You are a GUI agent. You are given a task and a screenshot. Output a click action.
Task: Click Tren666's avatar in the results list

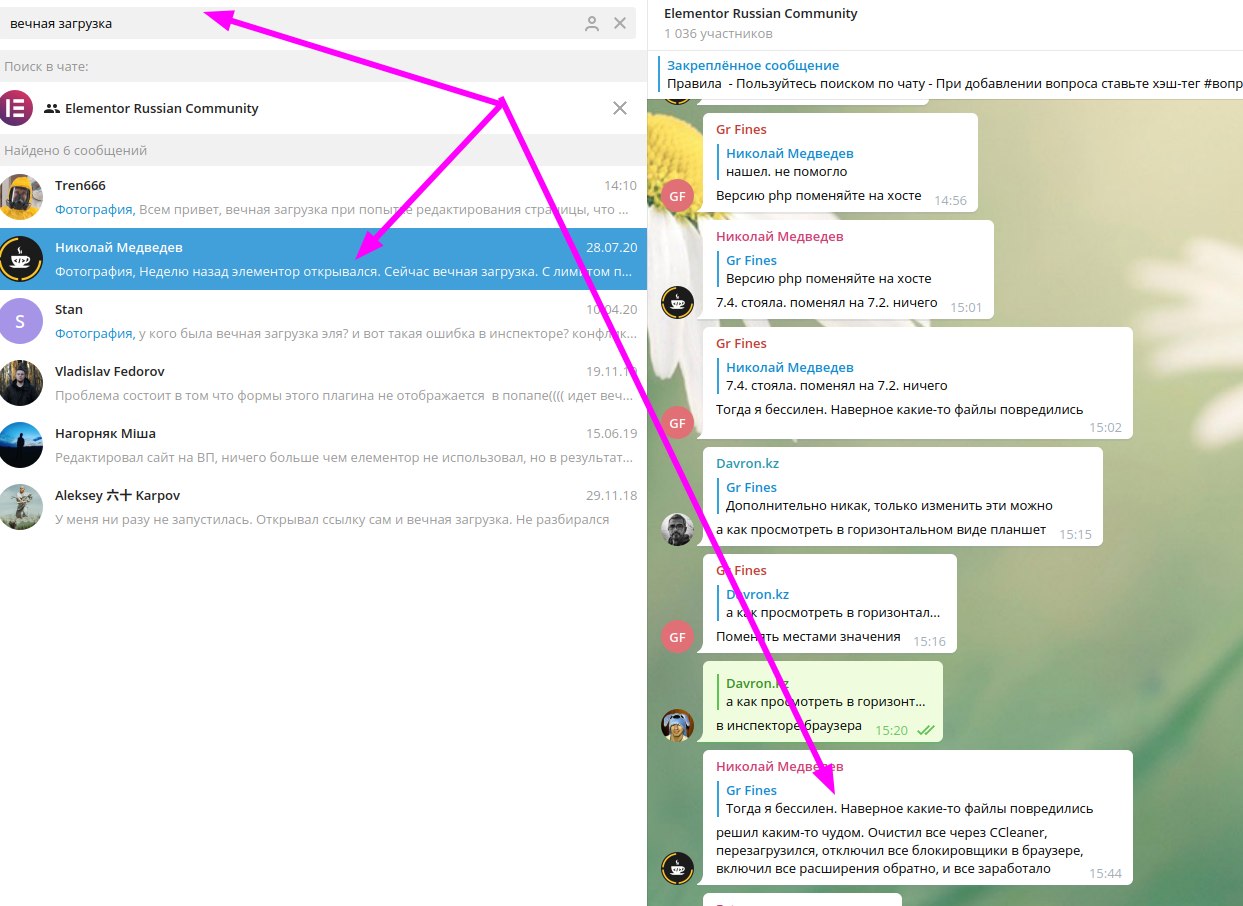coord(21,197)
